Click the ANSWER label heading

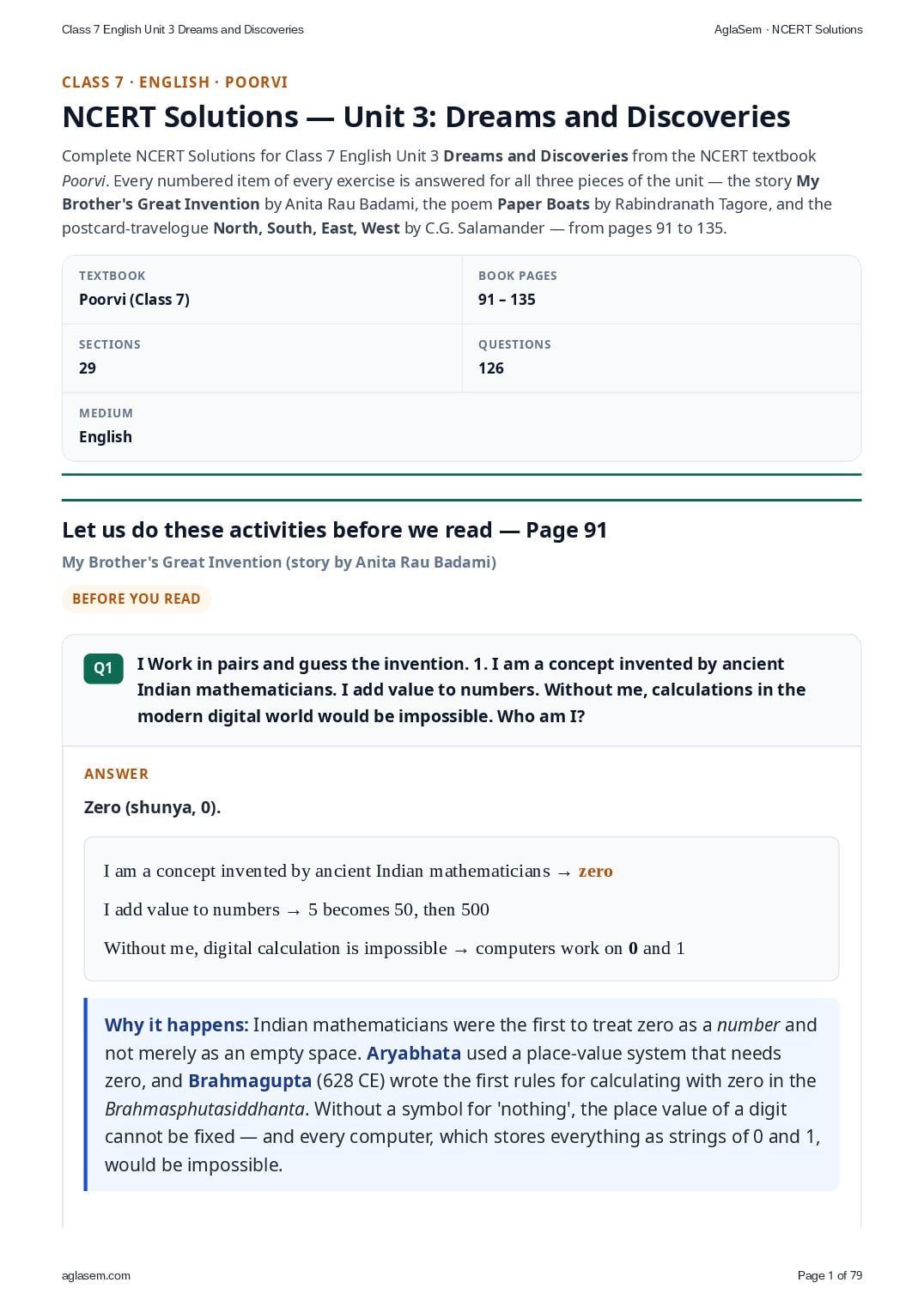(x=116, y=774)
